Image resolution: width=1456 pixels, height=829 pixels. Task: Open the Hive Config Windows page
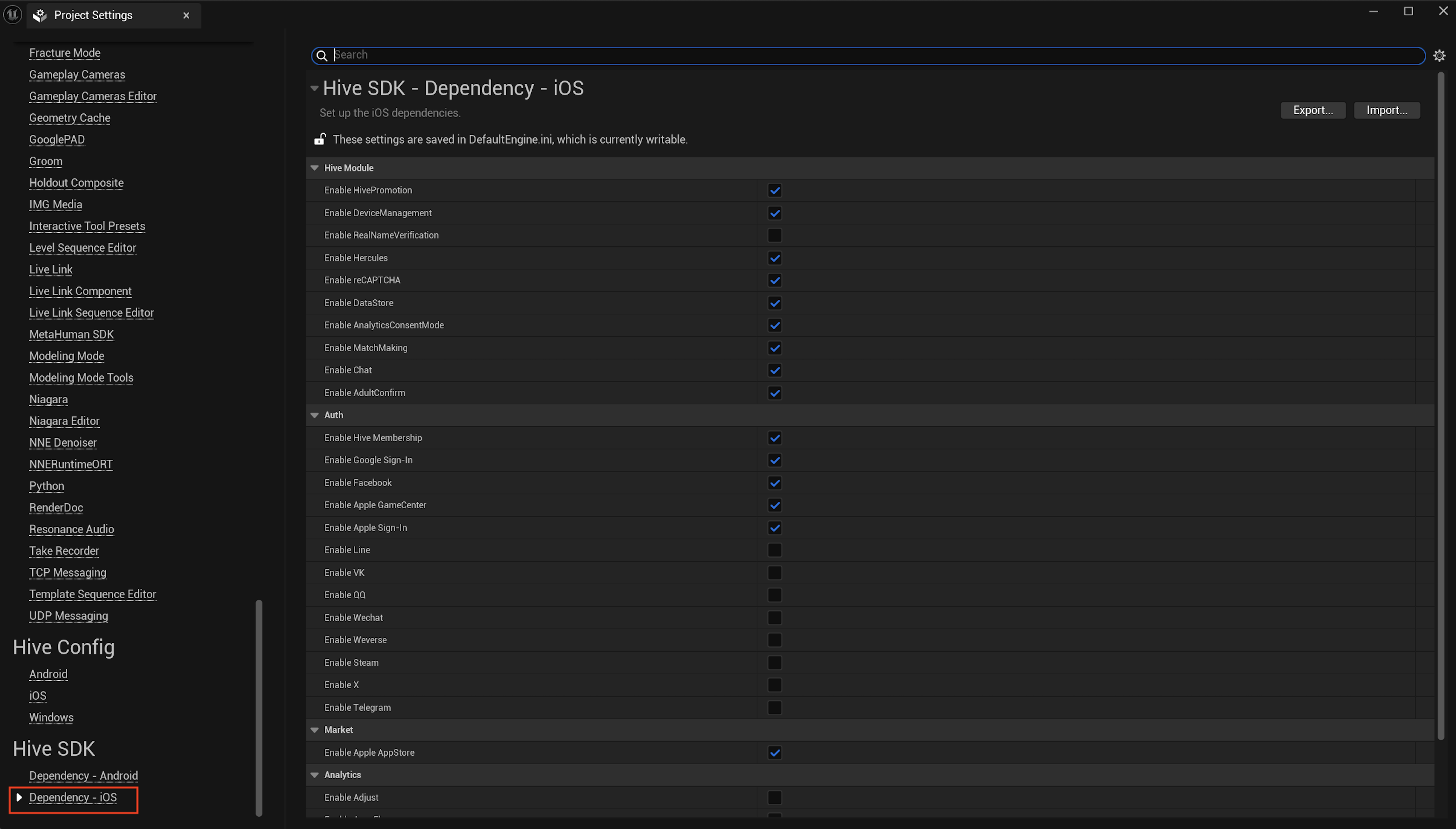(x=51, y=718)
